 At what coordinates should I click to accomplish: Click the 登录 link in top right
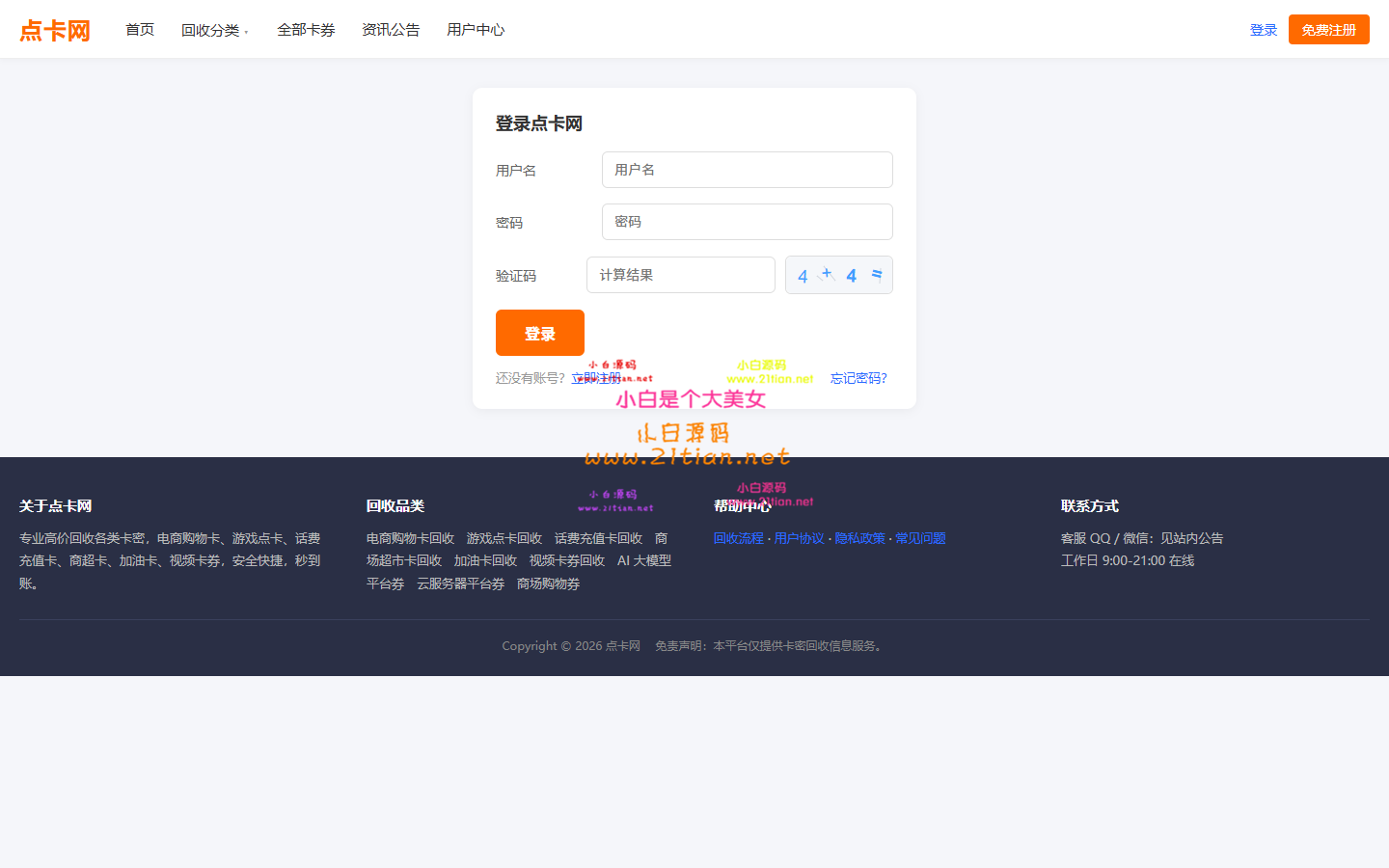1264,30
